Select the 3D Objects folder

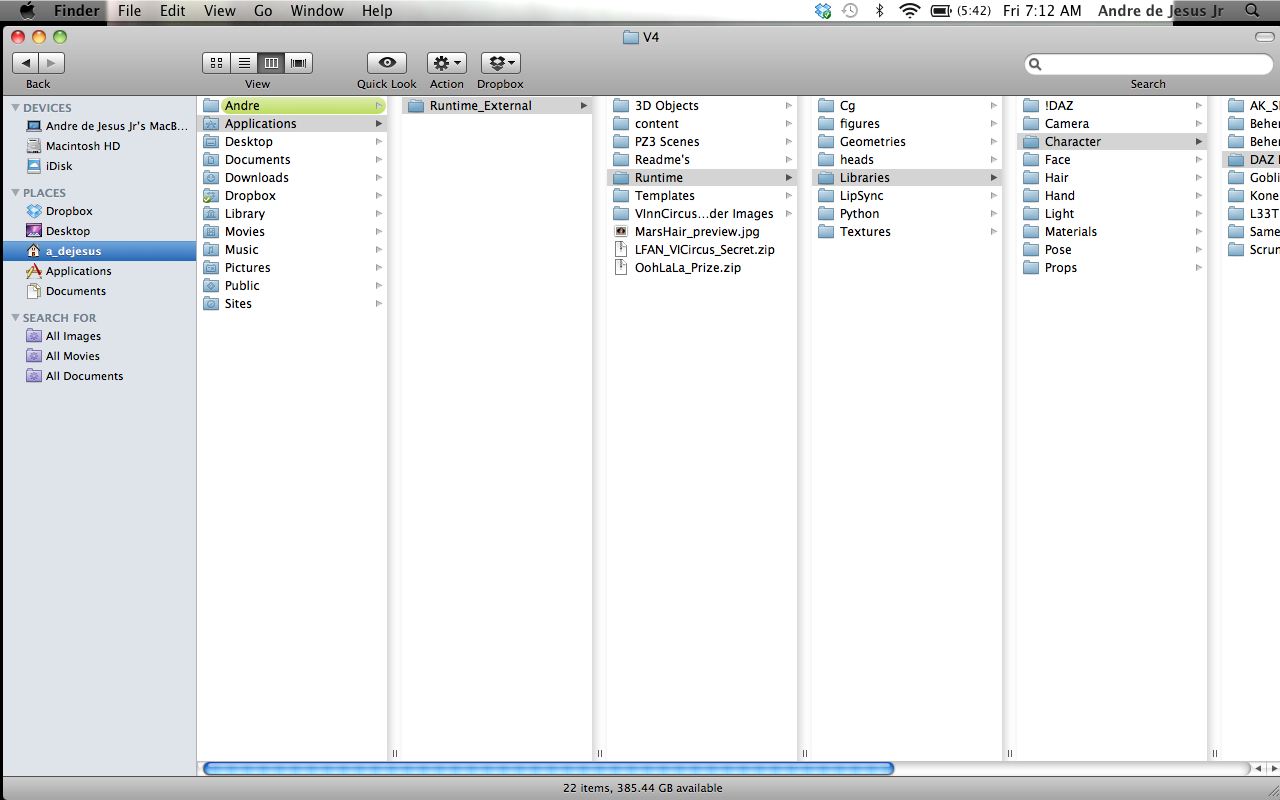pyautogui.click(x=702, y=106)
